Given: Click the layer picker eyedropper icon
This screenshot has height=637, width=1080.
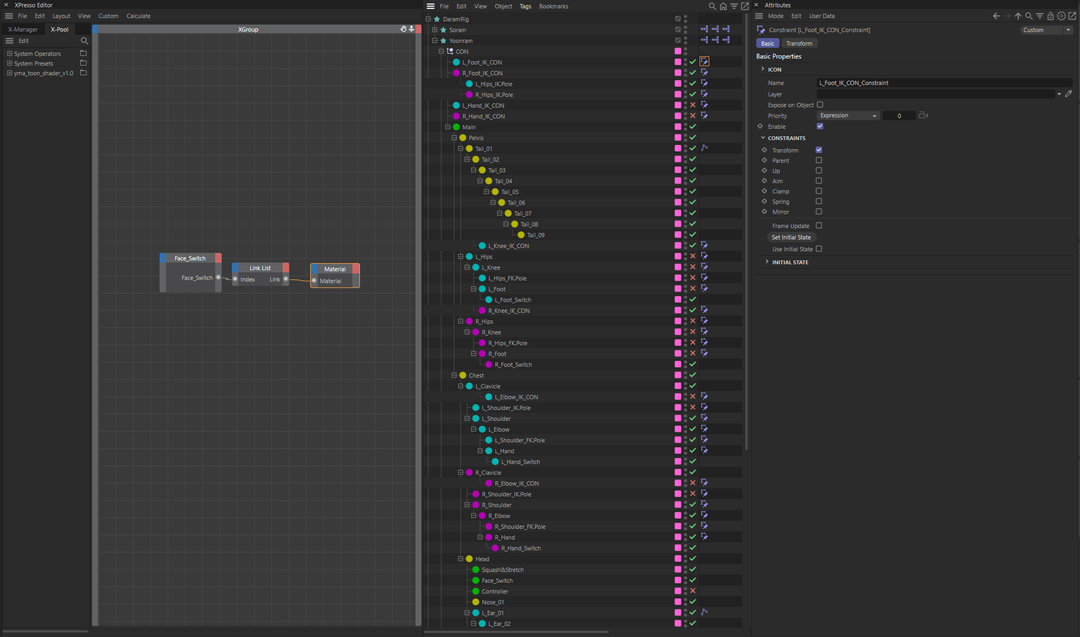Looking at the screenshot, I should (1068, 94).
